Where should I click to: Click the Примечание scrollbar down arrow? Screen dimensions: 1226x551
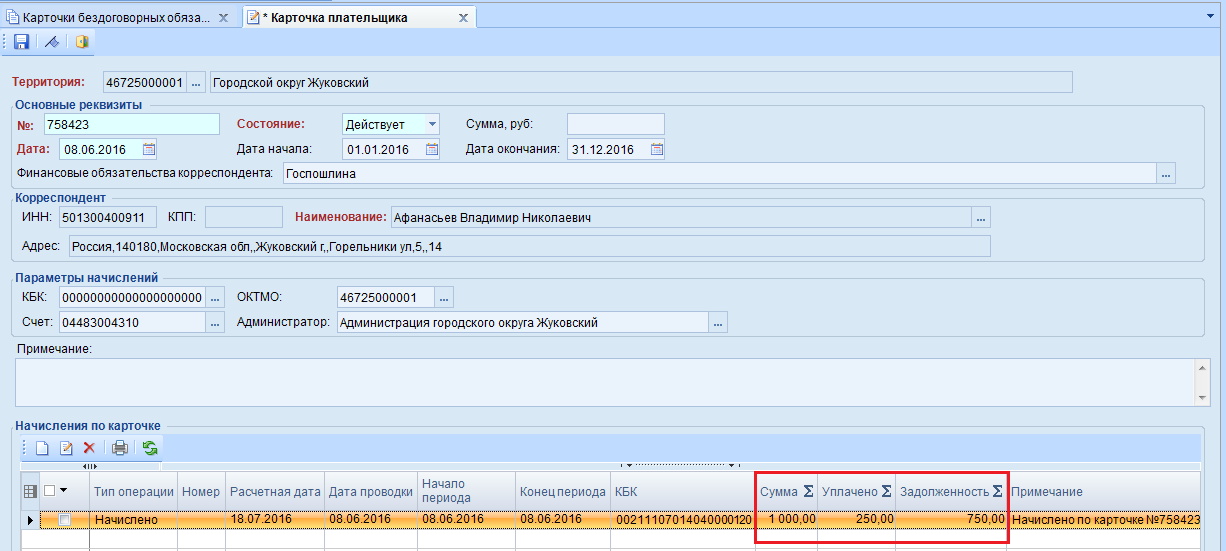tap(1203, 397)
